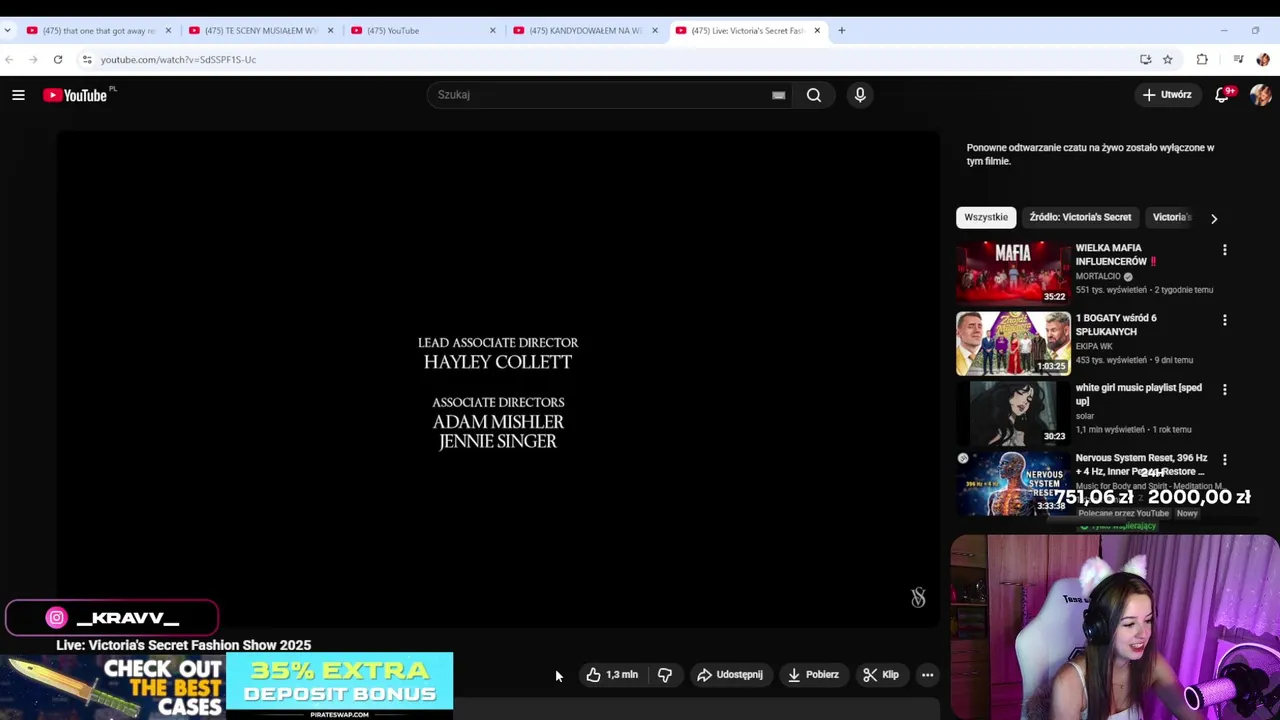Open white girl music playlist thumbnail

point(1013,412)
